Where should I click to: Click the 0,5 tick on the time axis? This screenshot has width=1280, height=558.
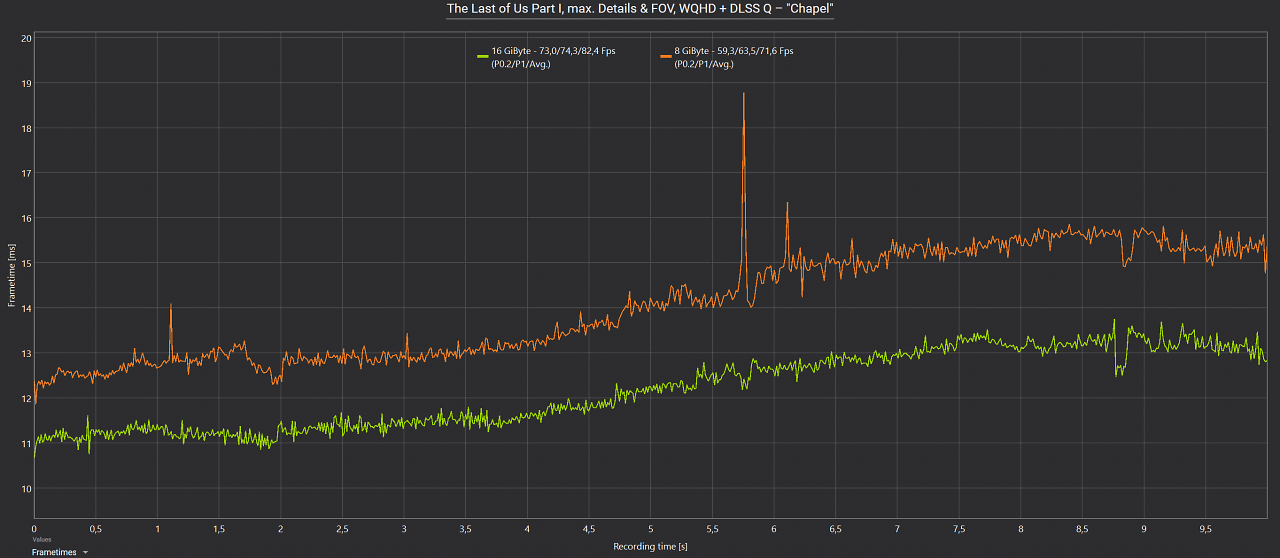click(x=95, y=528)
